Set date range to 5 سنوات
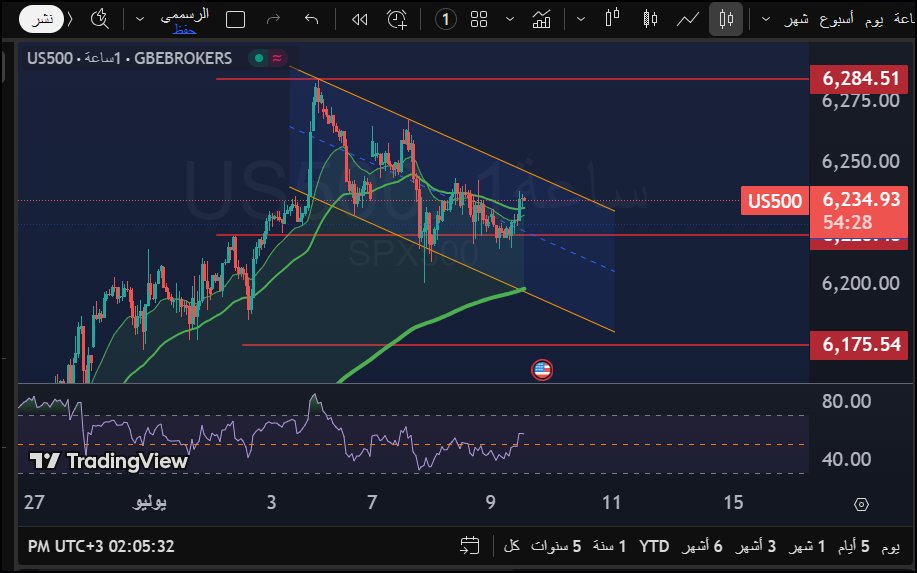Screen dimensions: 917x573 coord(556,546)
